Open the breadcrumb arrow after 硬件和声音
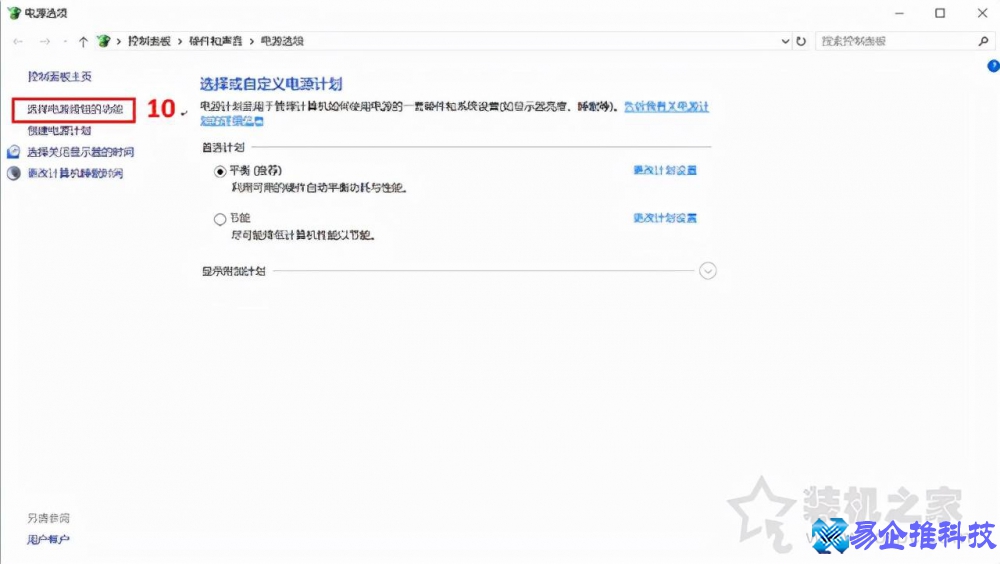 pos(252,41)
